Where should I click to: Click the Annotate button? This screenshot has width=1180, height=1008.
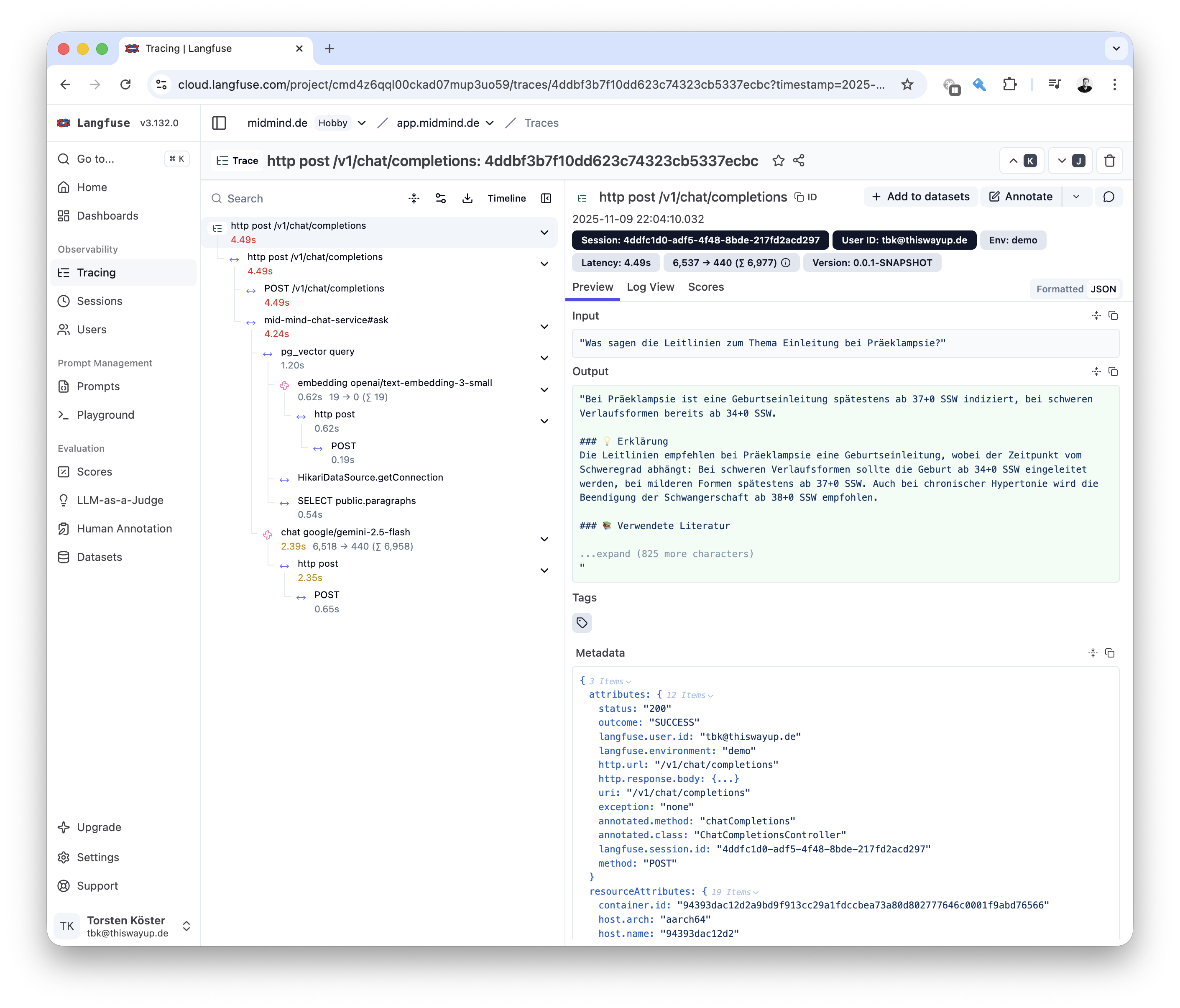(1021, 197)
